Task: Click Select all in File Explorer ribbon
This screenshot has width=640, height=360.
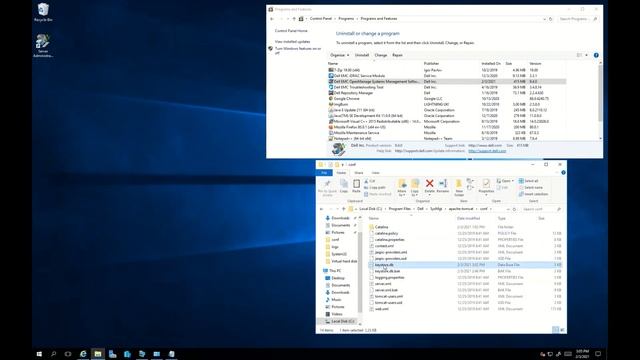Action: pyautogui.click(x=529, y=181)
